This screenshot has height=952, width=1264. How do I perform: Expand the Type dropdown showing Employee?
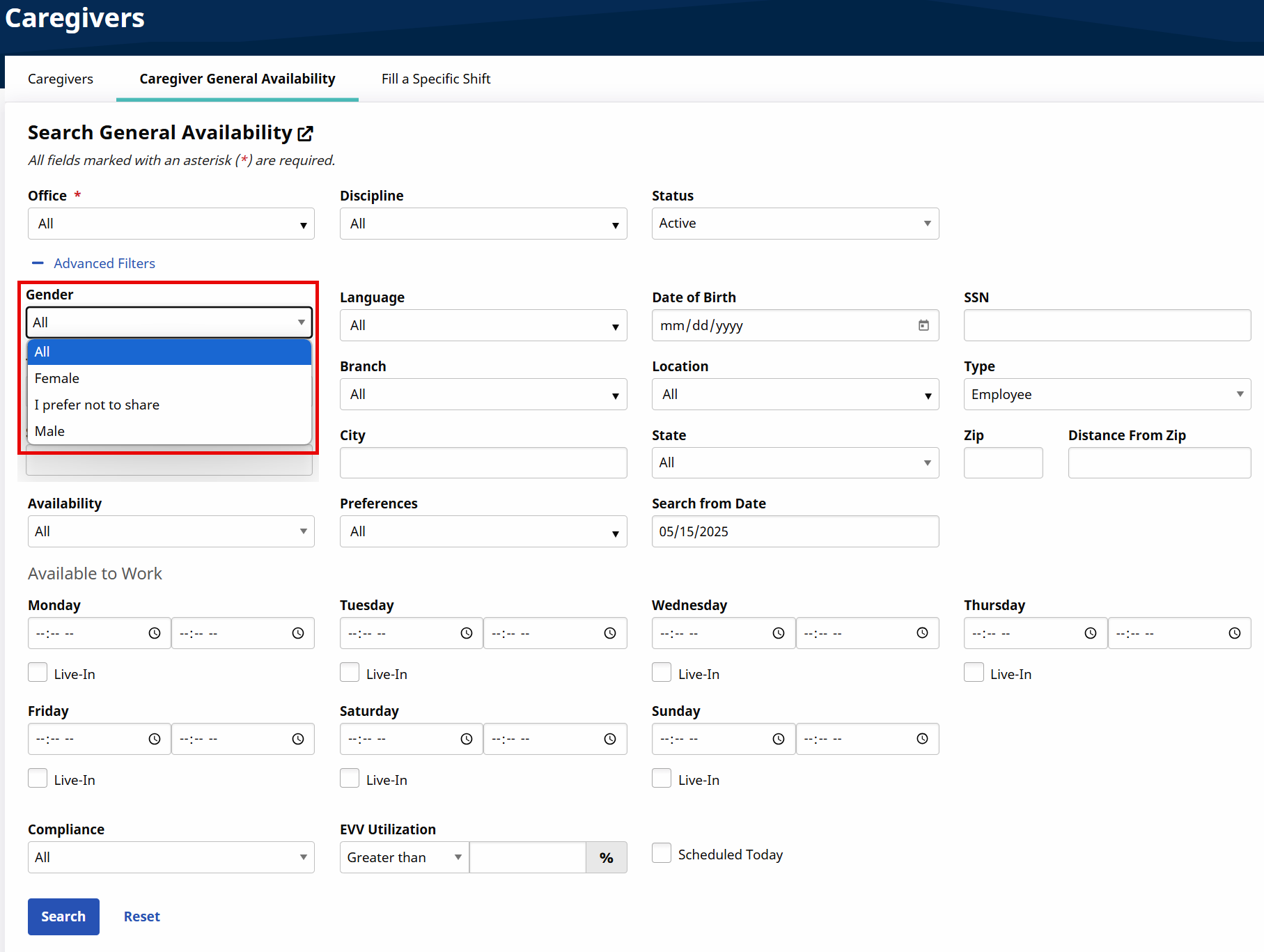point(1107,394)
